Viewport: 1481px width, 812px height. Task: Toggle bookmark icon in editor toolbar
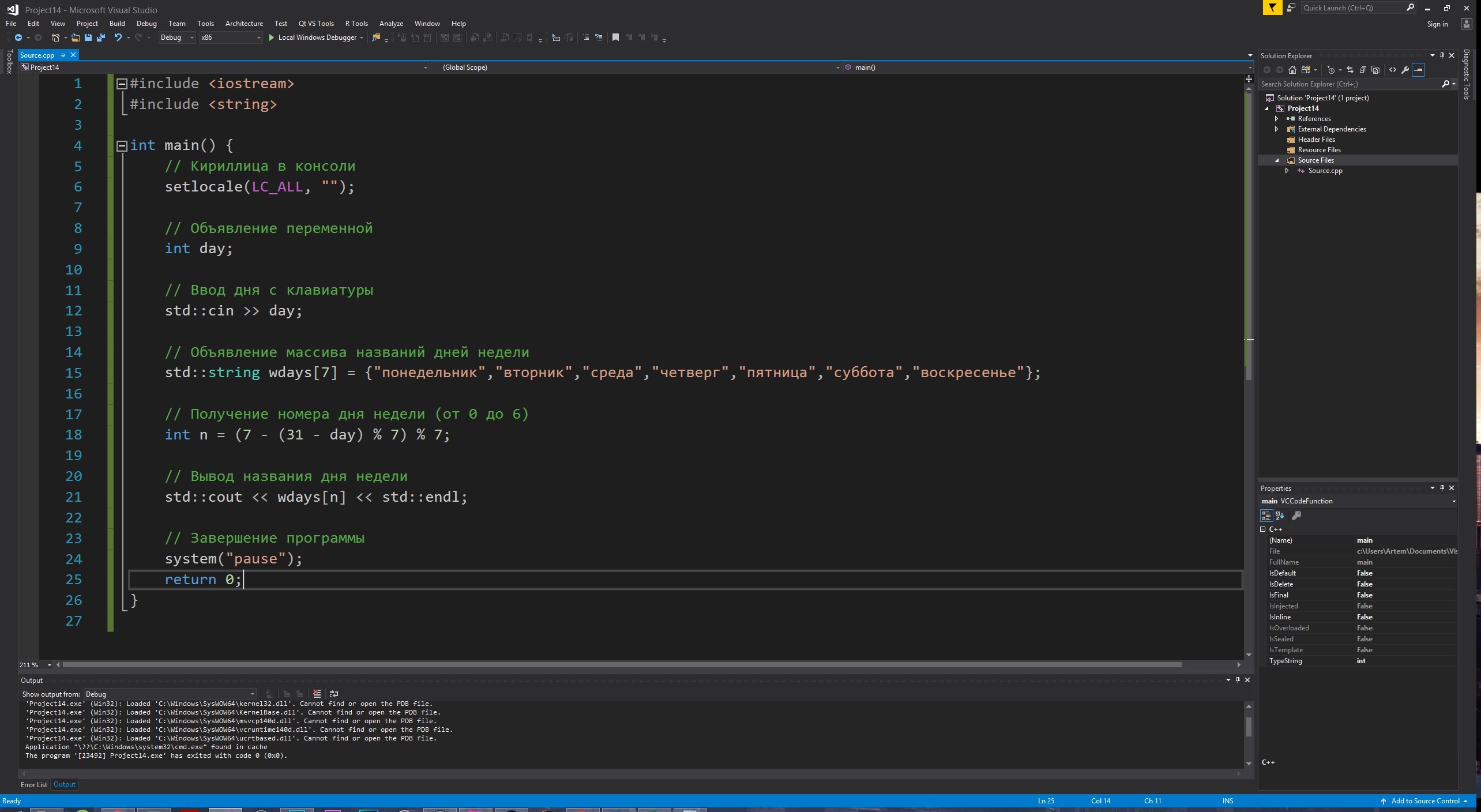pyautogui.click(x=615, y=37)
